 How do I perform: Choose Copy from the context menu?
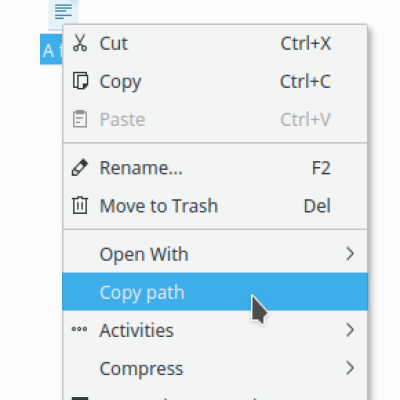pyautogui.click(x=215, y=81)
